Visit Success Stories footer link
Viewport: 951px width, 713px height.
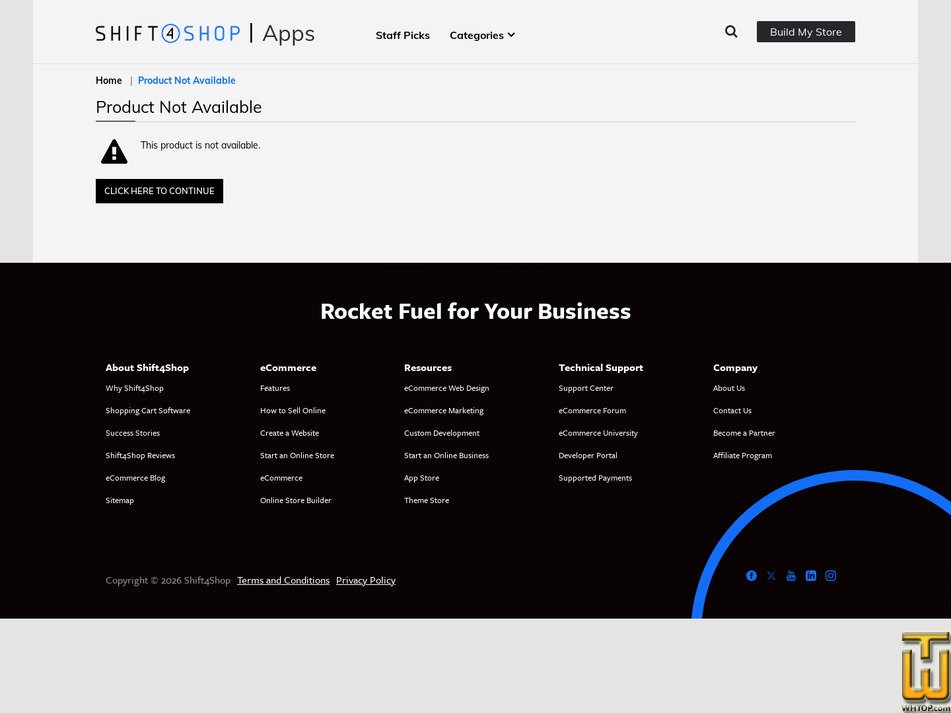pyautogui.click(x=133, y=433)
